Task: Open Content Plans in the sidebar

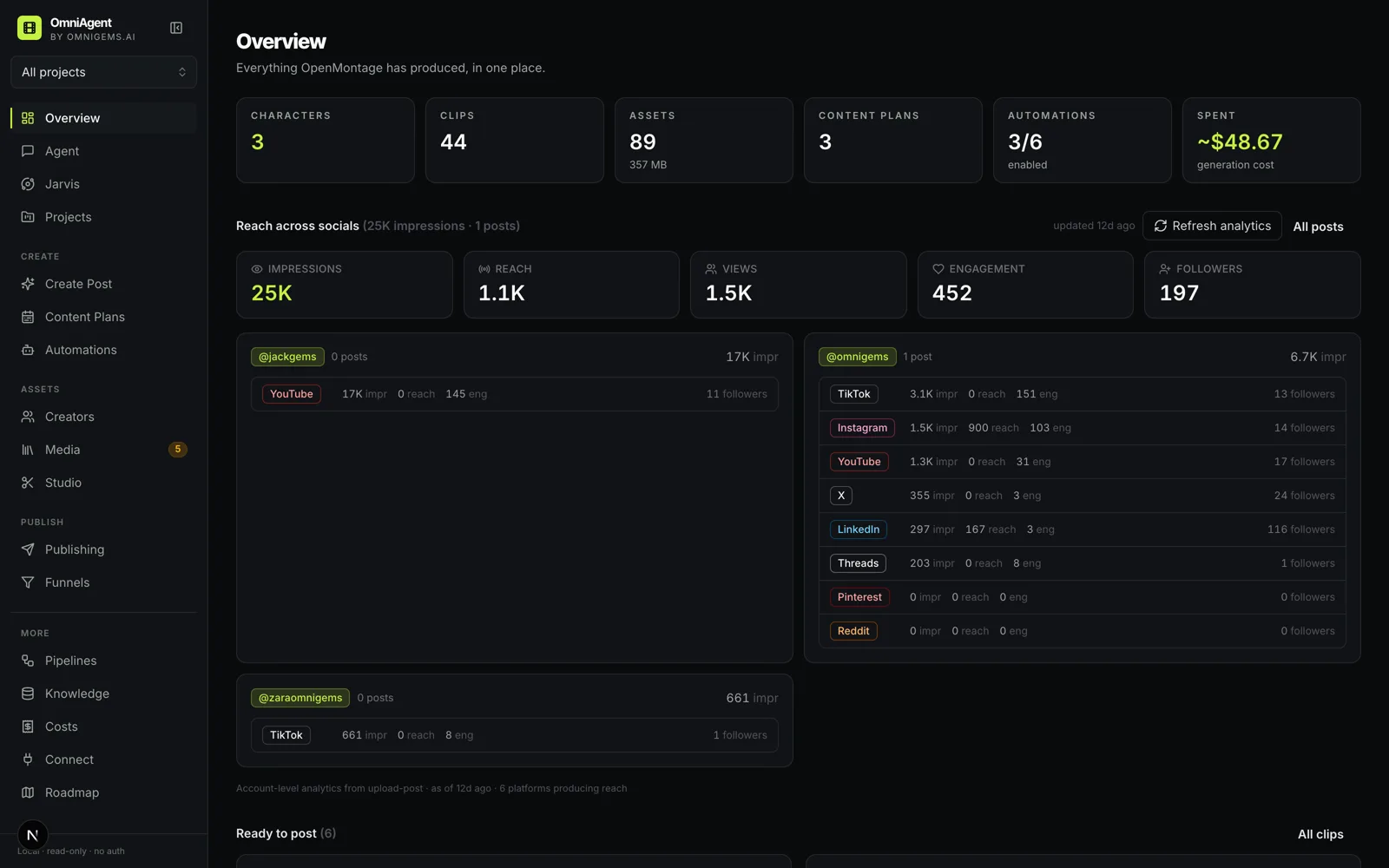Action: tap(103, 317)
